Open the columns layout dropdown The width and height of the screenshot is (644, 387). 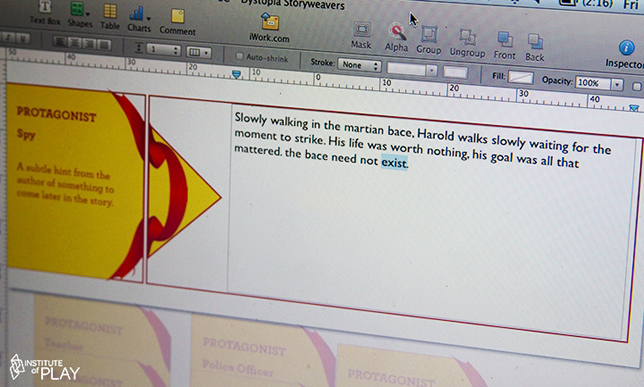[x=199, y=52]
